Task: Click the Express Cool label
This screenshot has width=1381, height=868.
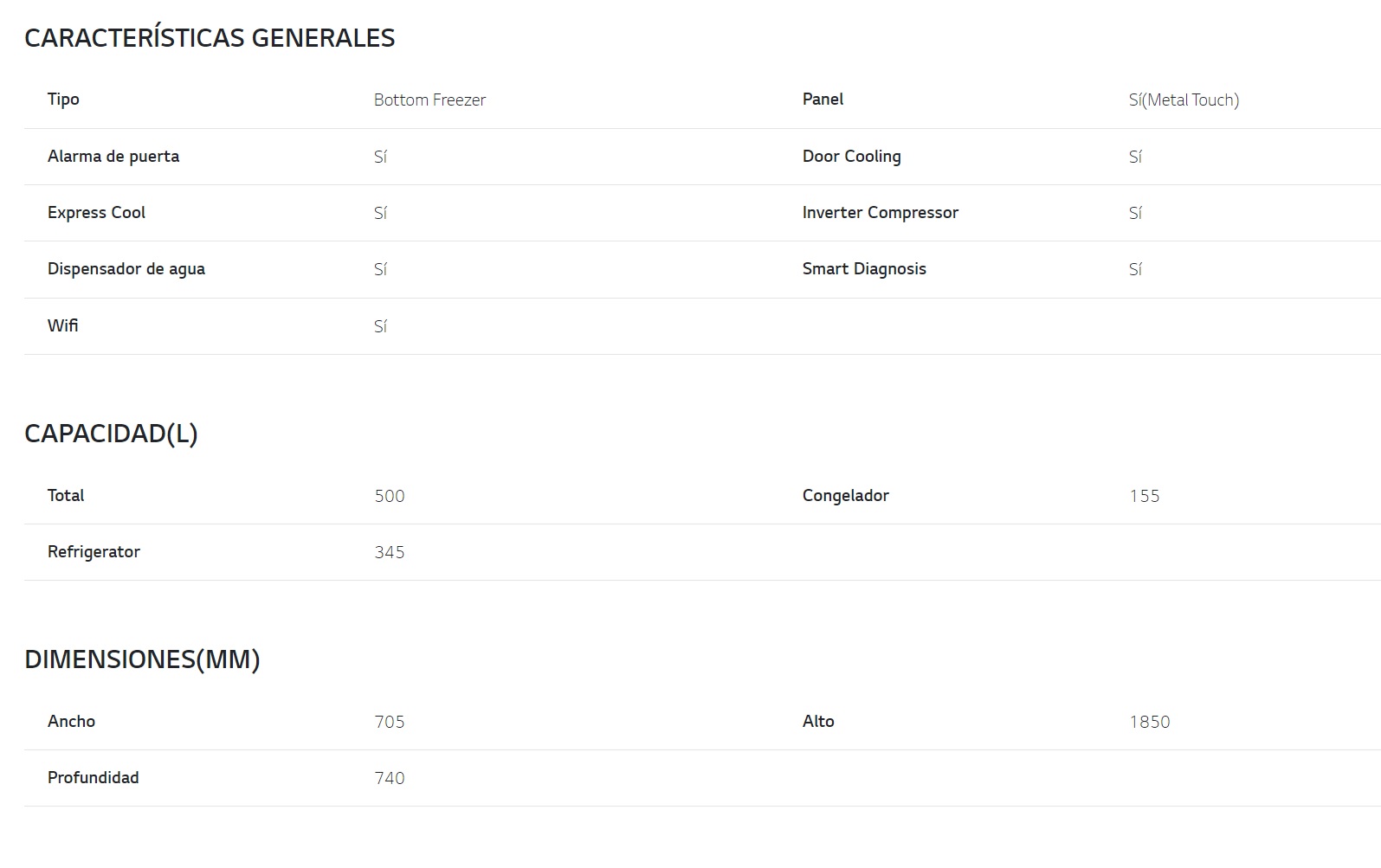Action: 96,213
